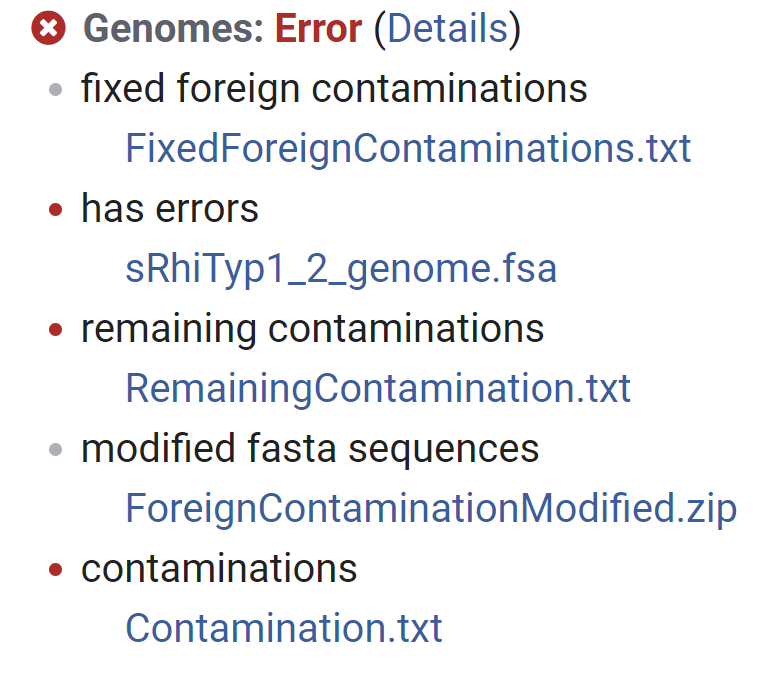Download sRhiTyp1_2_genome.fsa file
This screenshot has width=783, height=673.
[341, 269]
